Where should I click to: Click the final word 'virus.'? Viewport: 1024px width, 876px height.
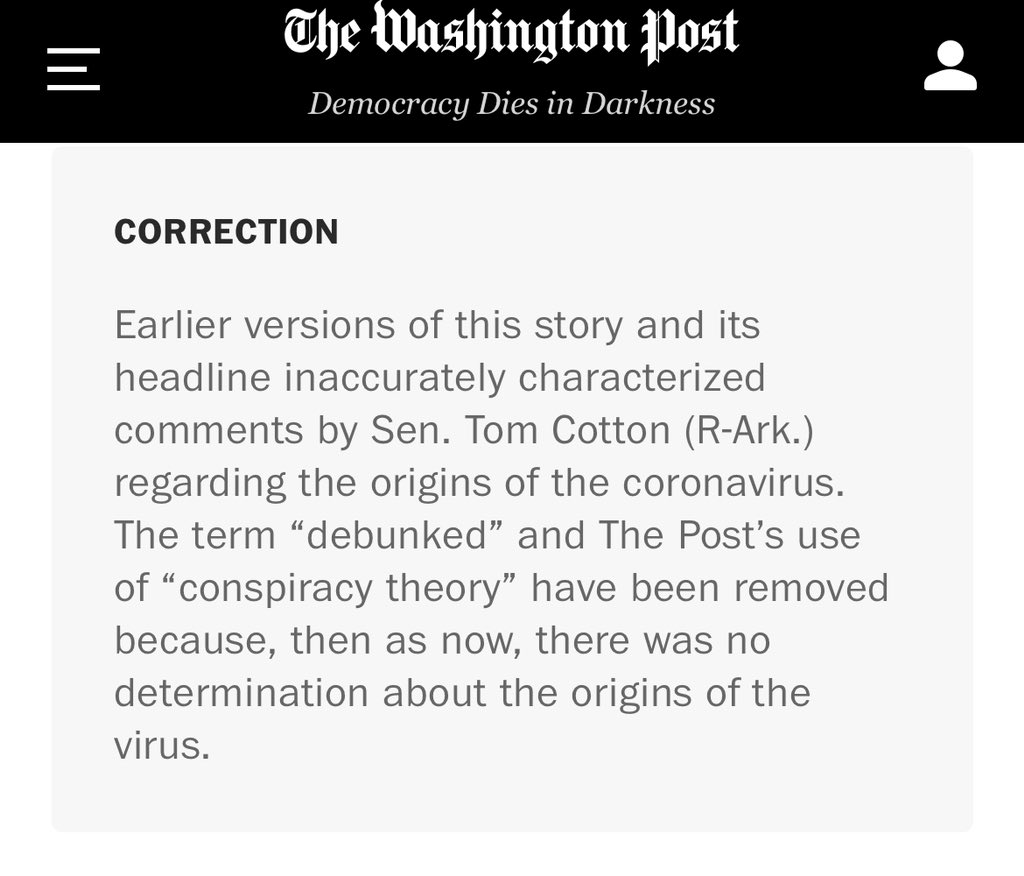(x=162, y=746)
